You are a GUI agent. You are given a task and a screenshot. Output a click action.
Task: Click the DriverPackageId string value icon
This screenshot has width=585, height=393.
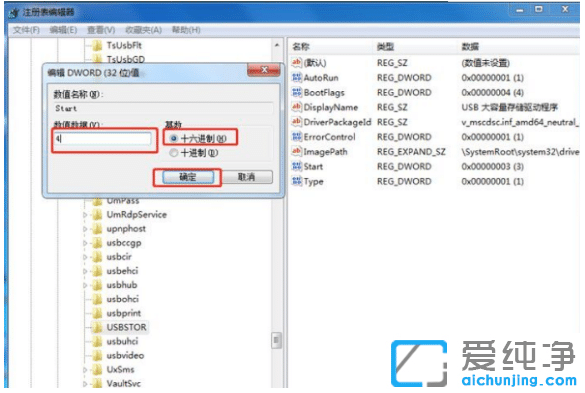click(x=297, y=122)
